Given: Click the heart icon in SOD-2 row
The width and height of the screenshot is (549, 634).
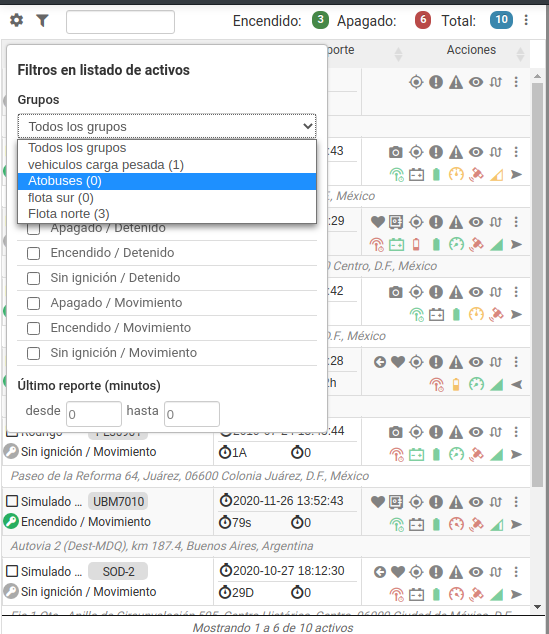Looking at the screenshot, I should 398,572.
